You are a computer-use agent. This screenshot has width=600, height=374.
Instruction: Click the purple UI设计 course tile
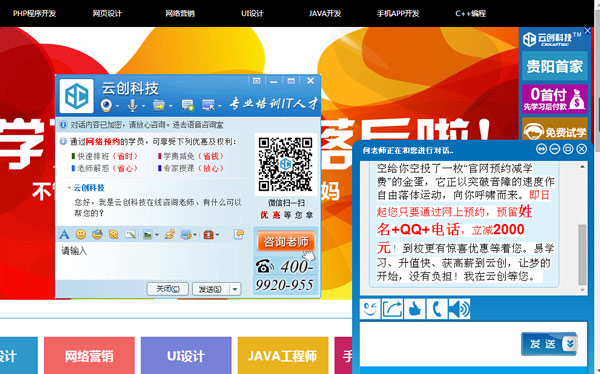(x=186, y=356)
